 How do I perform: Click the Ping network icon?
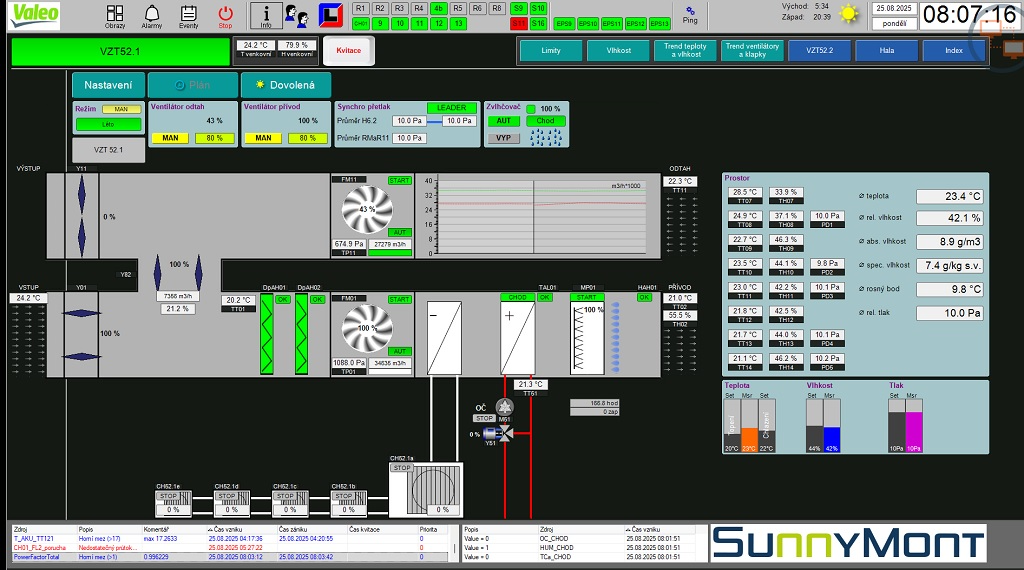(690, 14)
